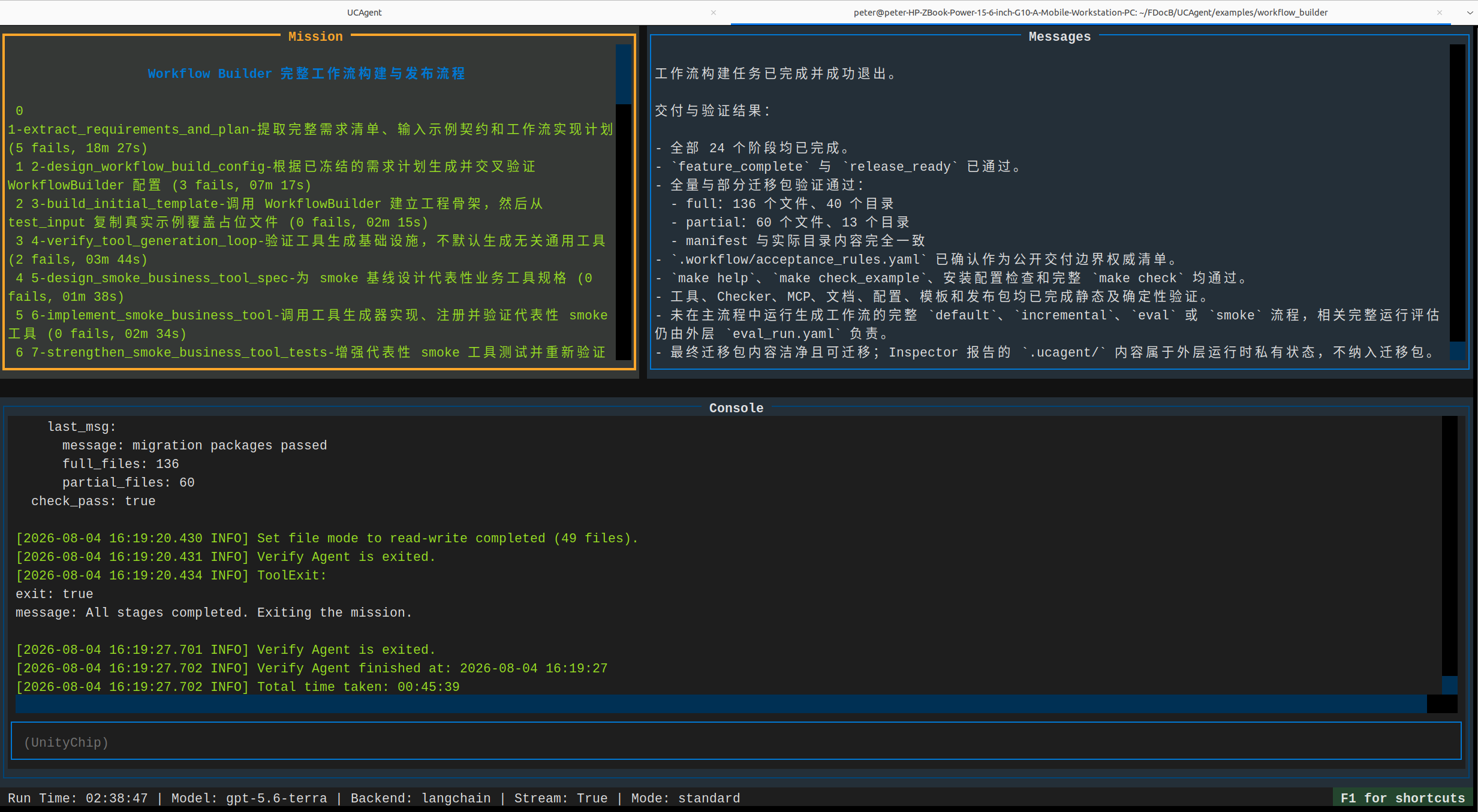Select stage 5-design_smoke_business_tool_spec row
Screen dimensions: 1478x812
[300, 287]
